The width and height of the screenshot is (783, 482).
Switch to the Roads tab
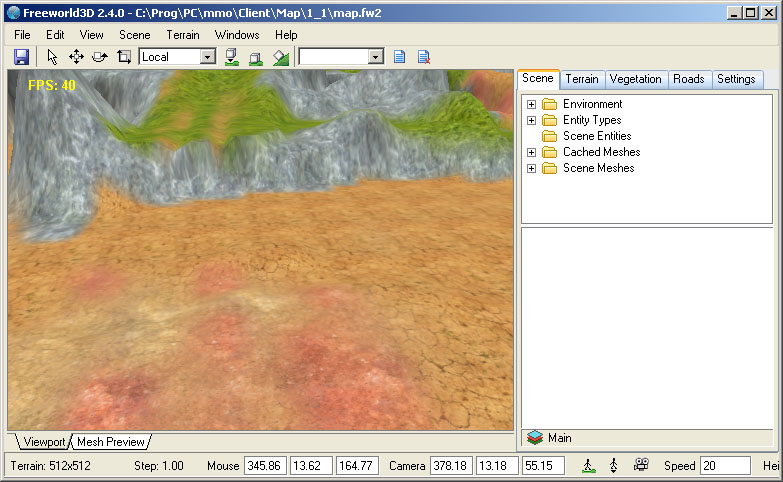tap(689, 79)
